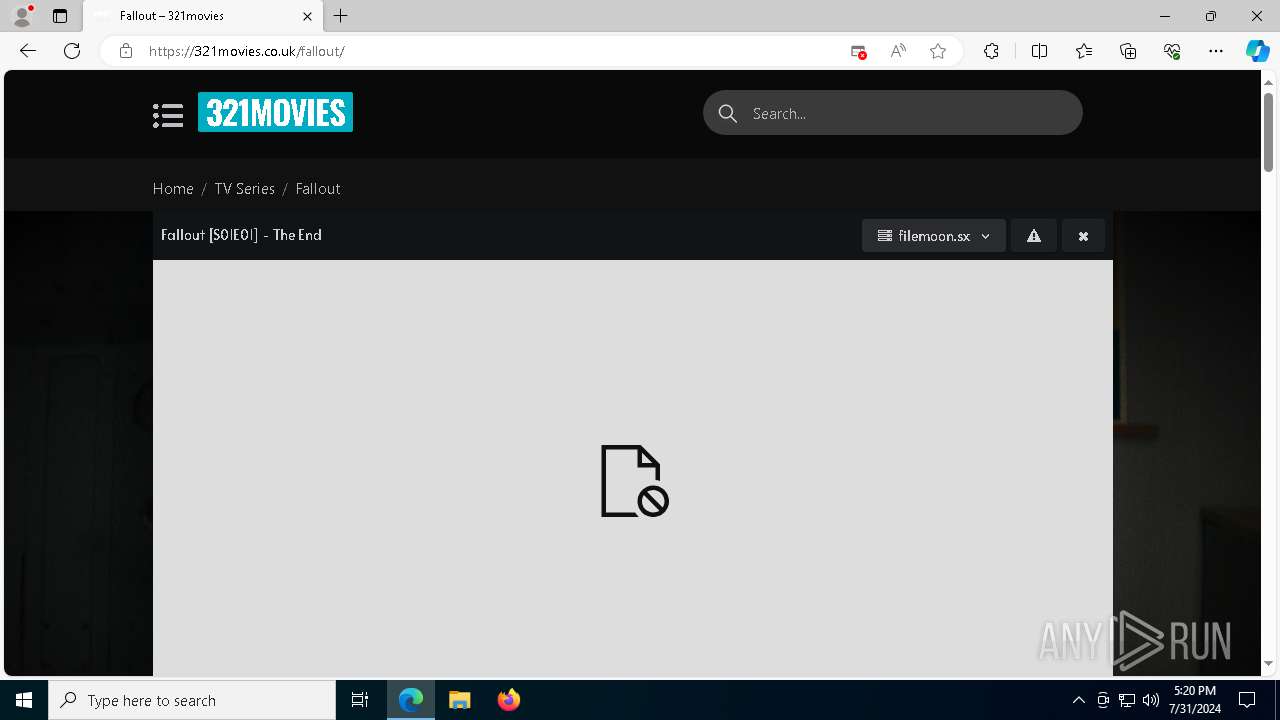This screenshot has height=720, width=1280.
Task: Open the clock showing 5:20 PM
Action: pos(1194,700)
